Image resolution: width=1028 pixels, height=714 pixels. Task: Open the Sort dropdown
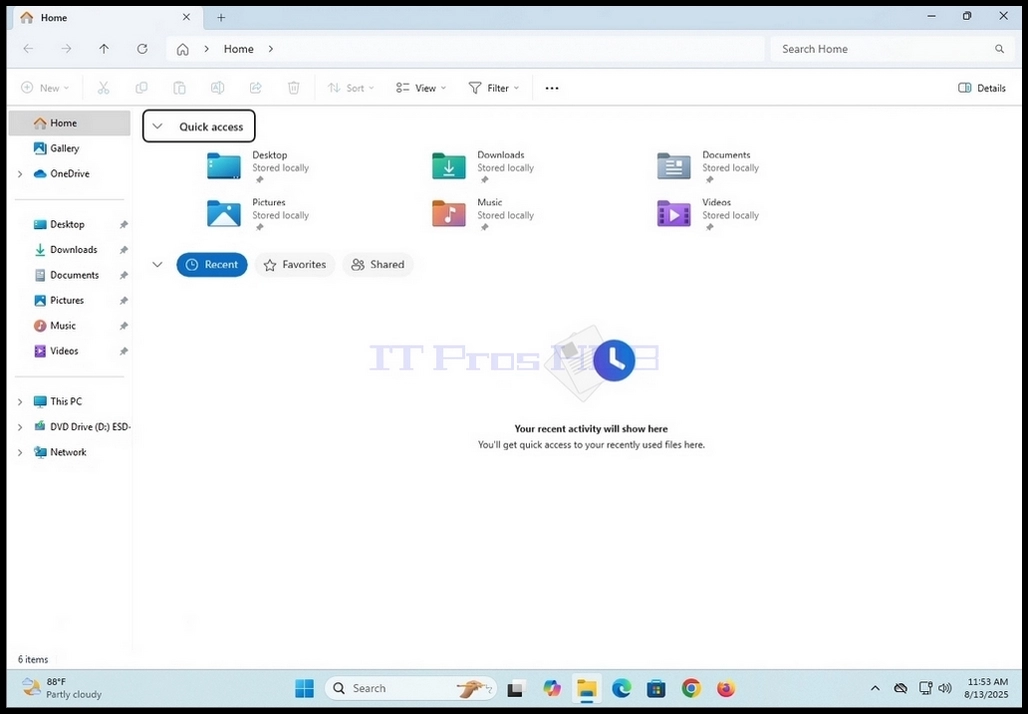point(351,88)
